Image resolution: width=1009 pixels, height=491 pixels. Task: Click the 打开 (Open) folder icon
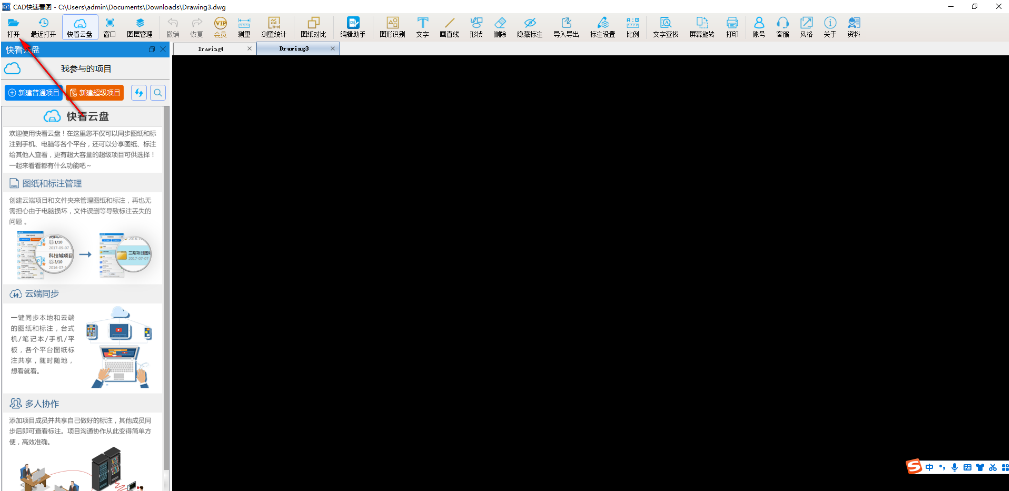coord(13,26)
